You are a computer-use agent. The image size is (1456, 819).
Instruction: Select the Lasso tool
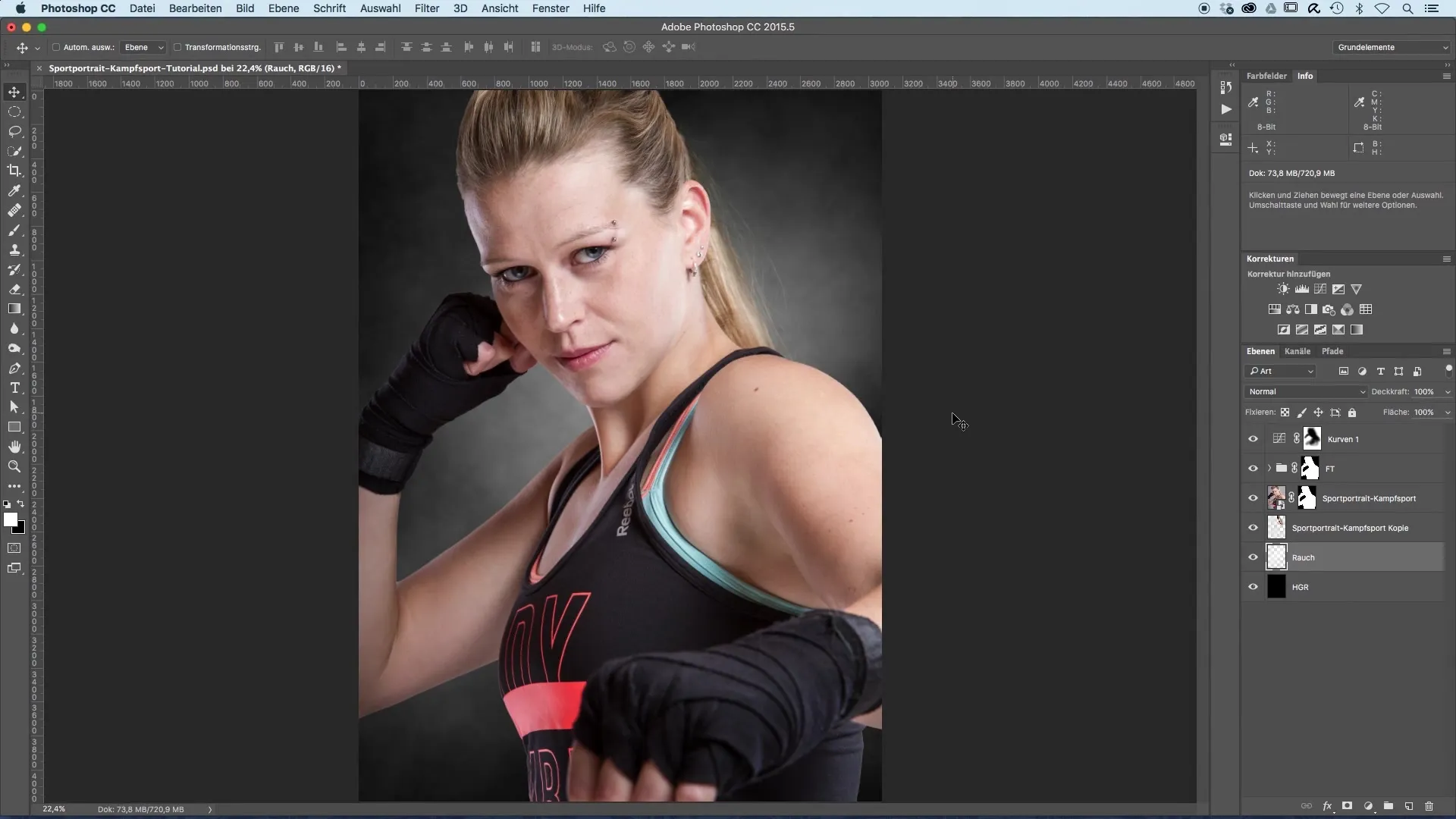point(14,131)
